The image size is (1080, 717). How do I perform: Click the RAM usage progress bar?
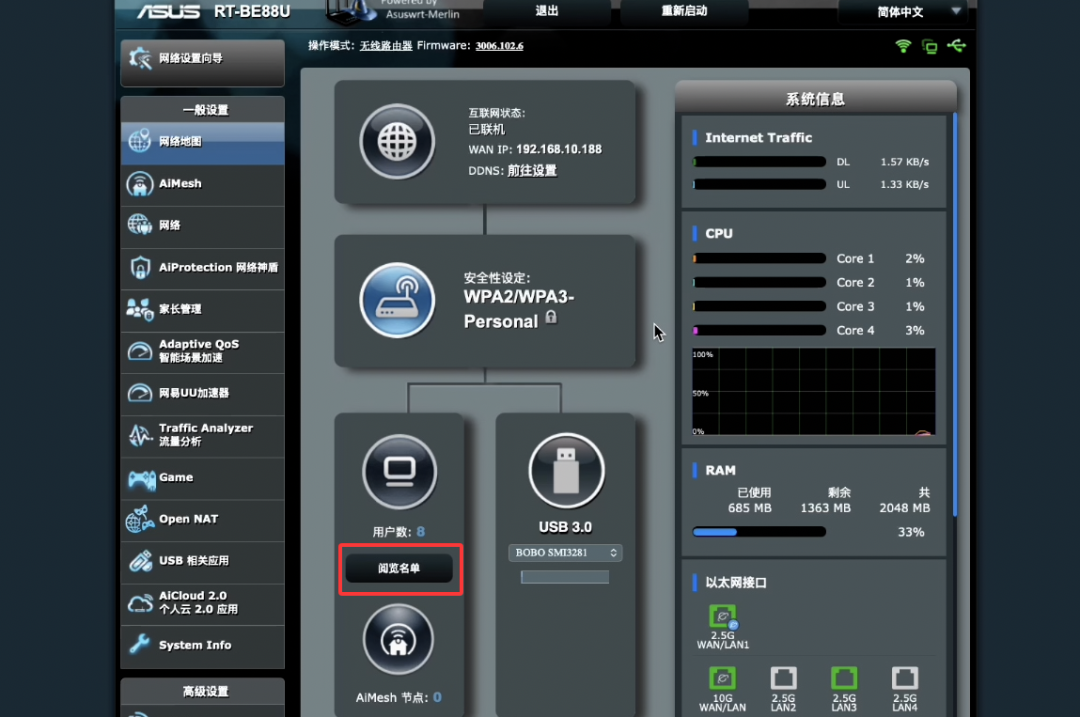click(x=759, y=532)
